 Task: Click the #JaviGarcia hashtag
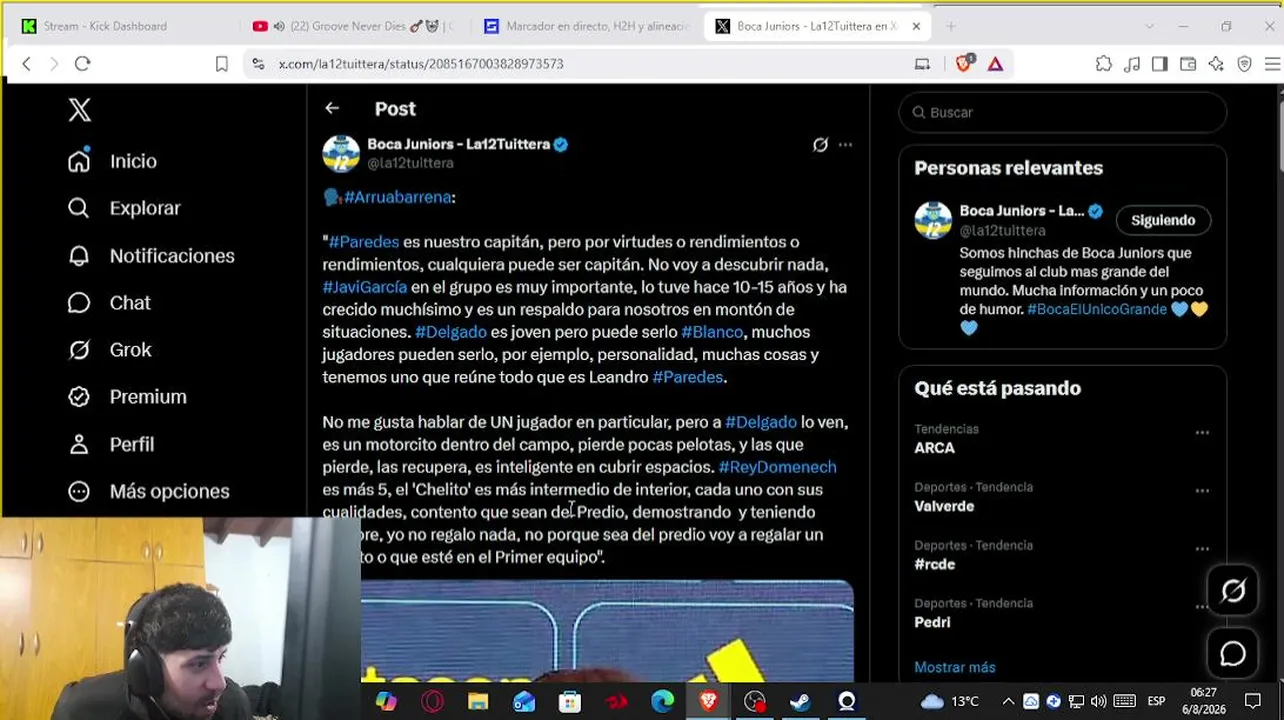tap(365, 287)
